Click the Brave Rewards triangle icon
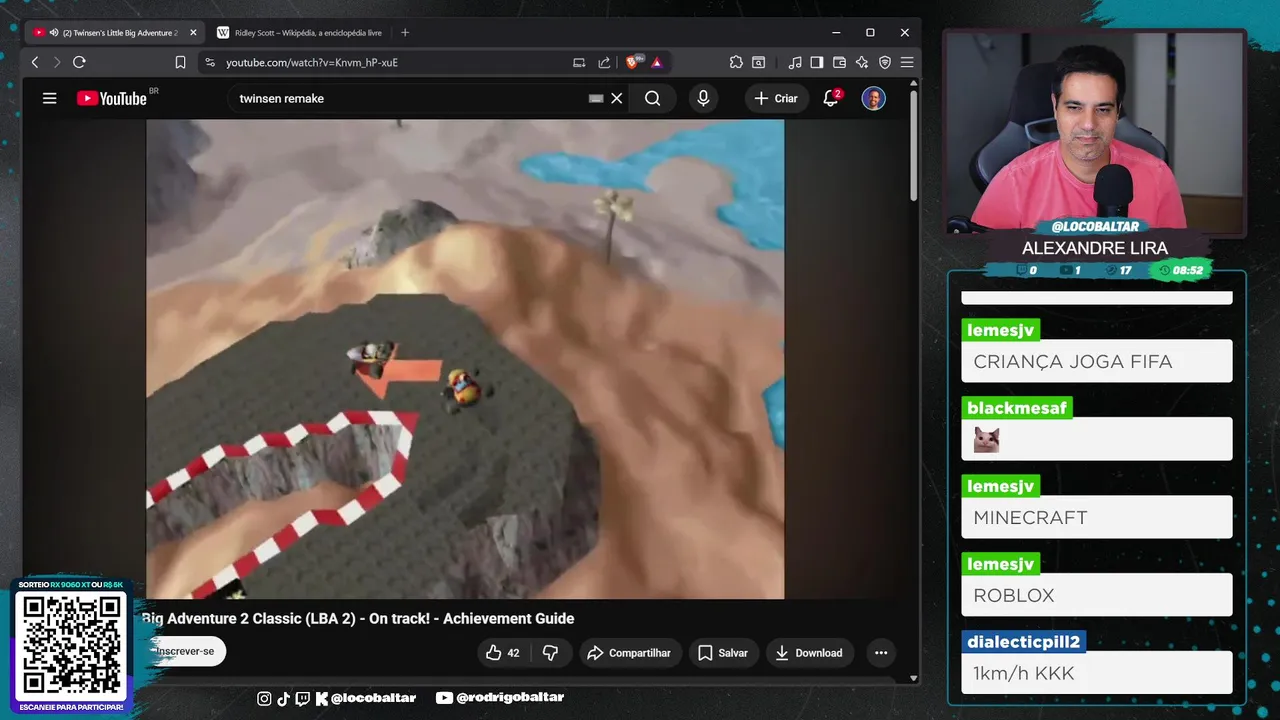 click(x=656, y=62)
